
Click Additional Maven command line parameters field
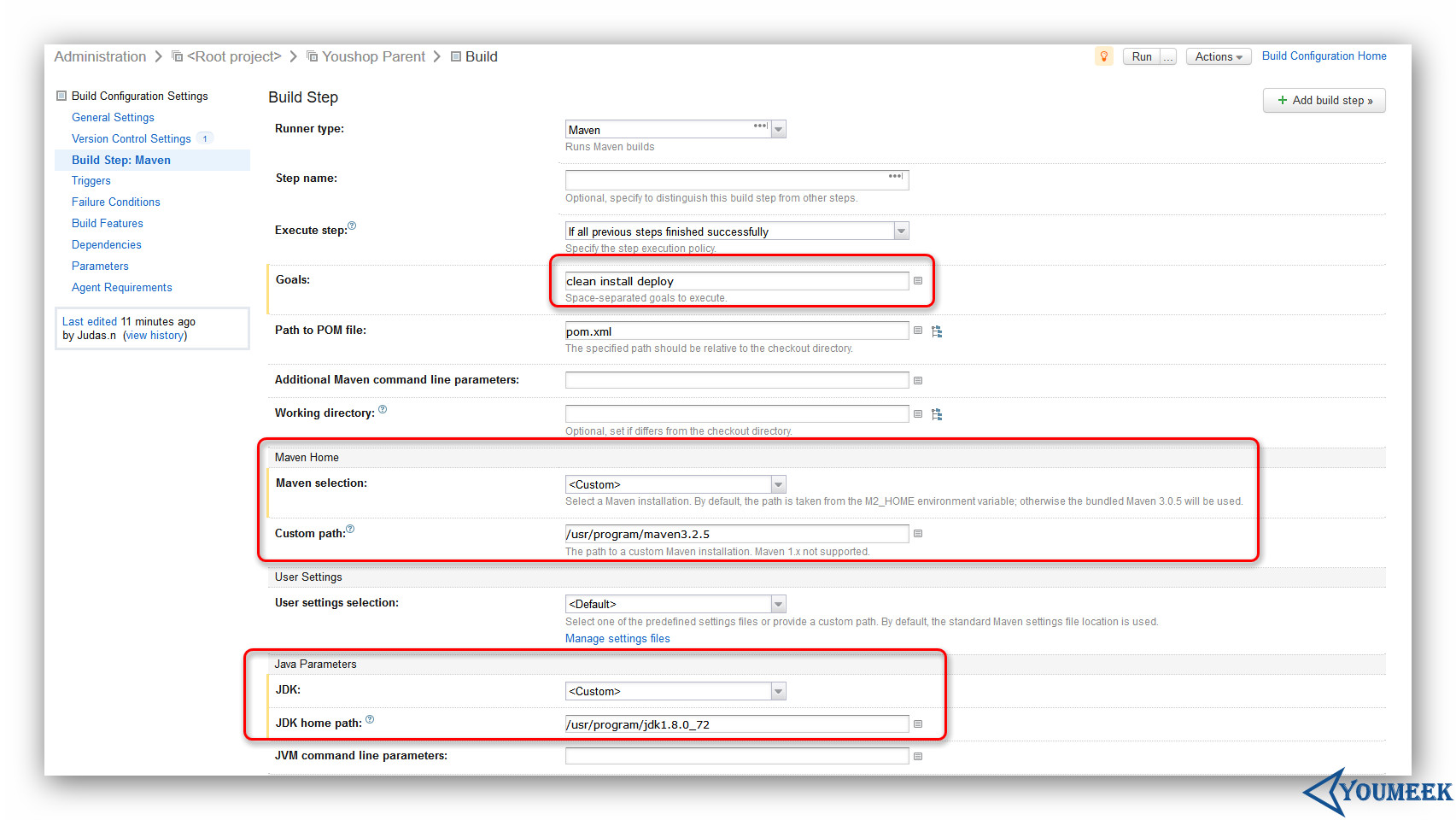[737, 380]
